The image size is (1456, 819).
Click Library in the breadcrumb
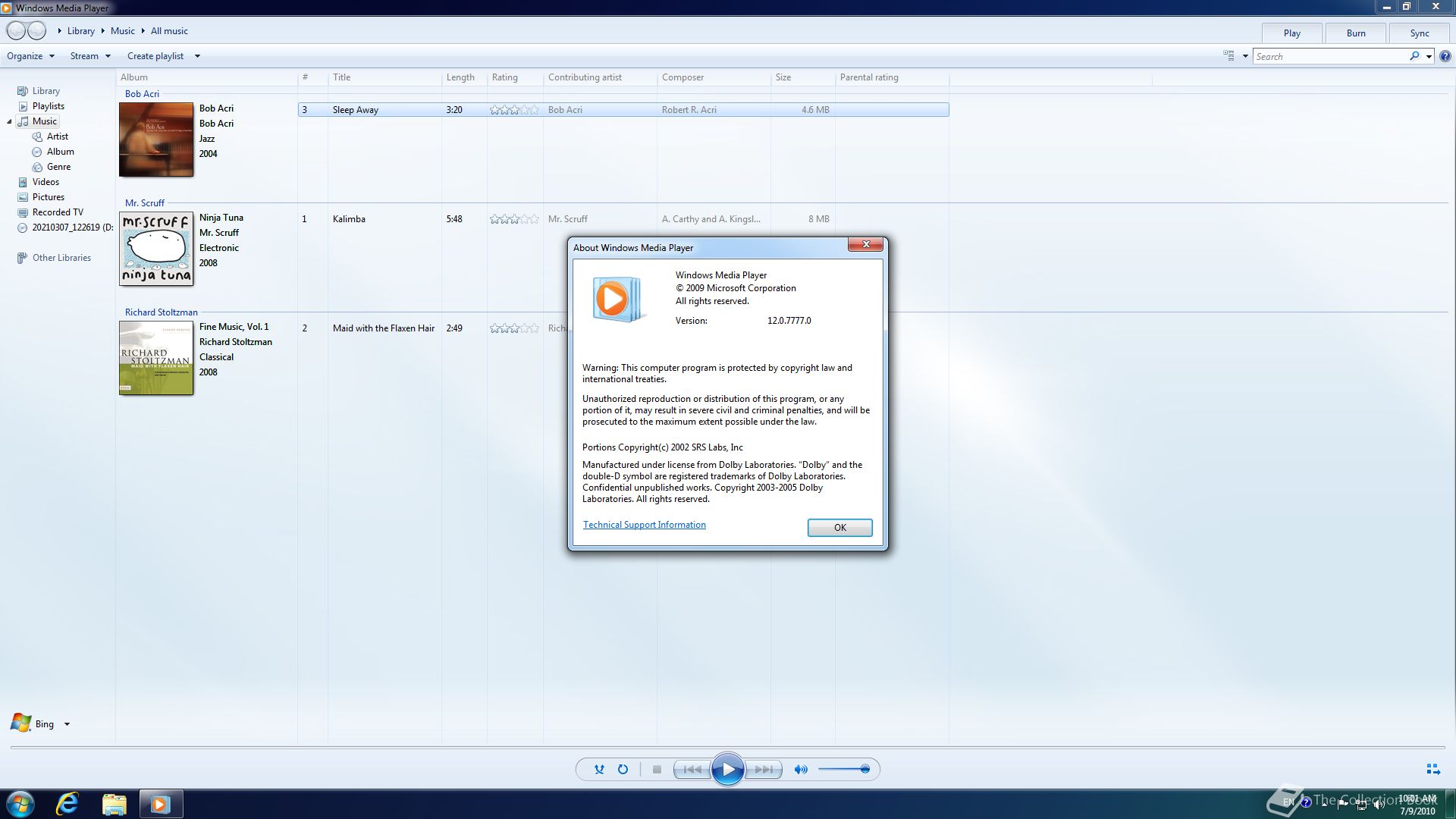coord(80,31)
